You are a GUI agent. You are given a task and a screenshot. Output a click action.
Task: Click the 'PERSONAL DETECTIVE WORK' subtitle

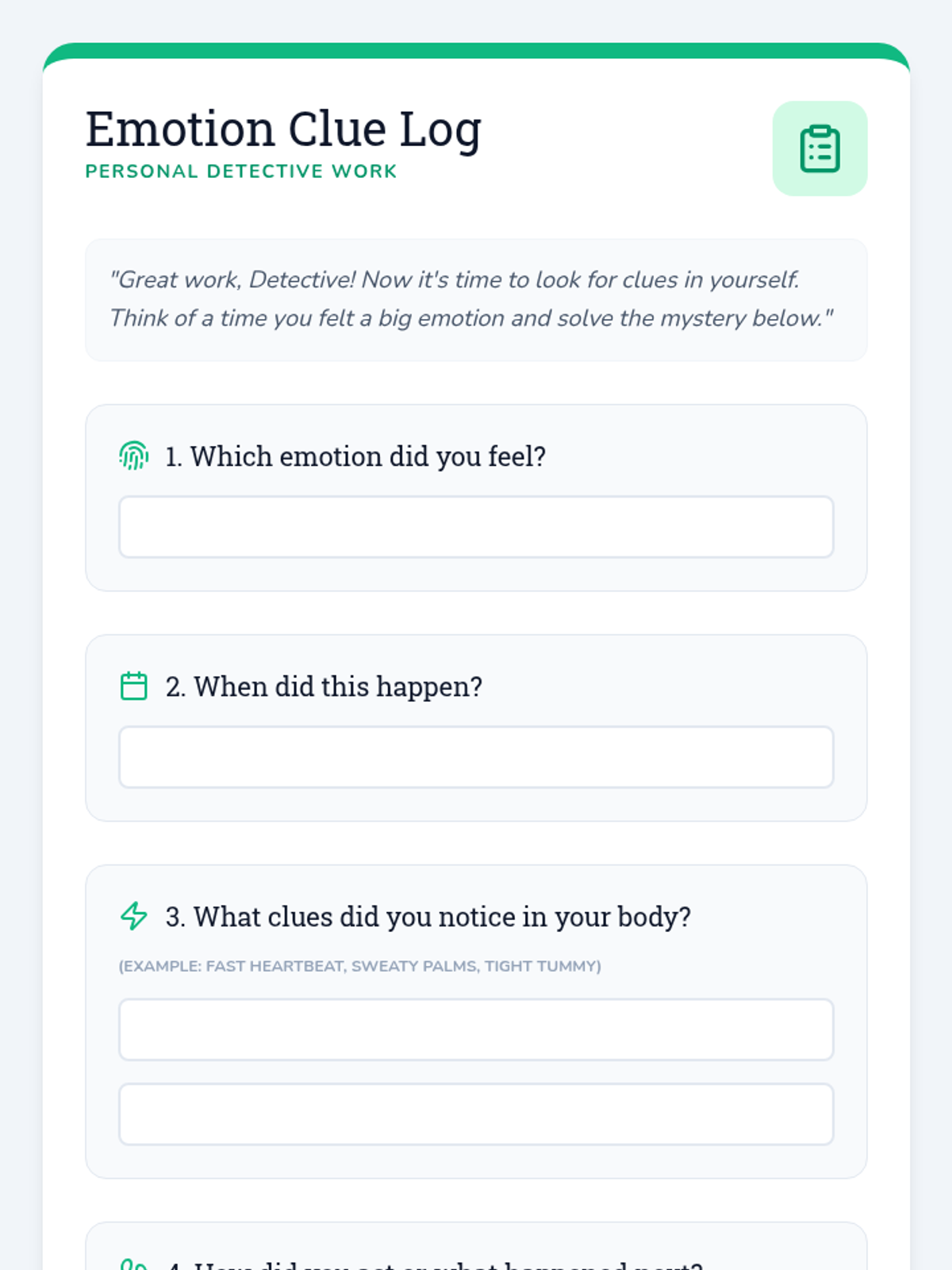pyautogui.click(x=241, y=171)
